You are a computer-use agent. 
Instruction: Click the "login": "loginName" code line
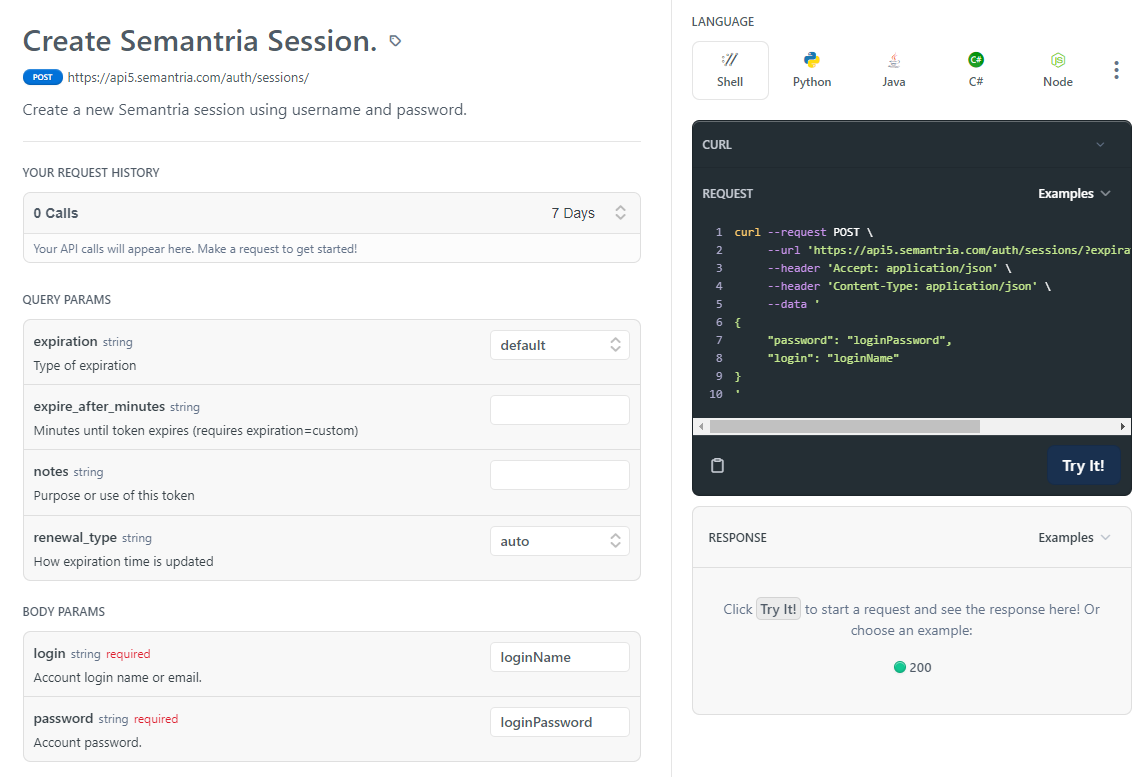pyautogui.click(x=833, y=358)
